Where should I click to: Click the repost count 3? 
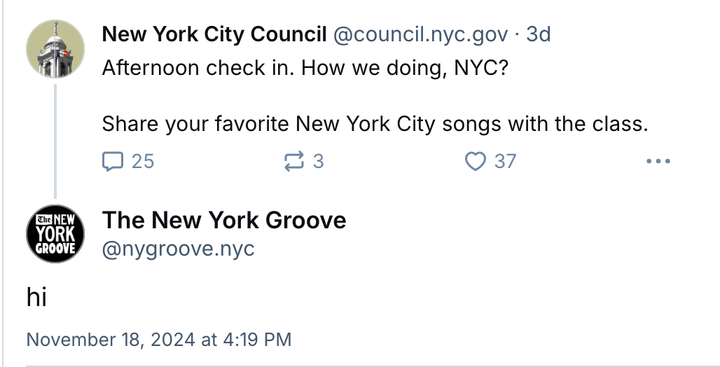click(318, 161)
